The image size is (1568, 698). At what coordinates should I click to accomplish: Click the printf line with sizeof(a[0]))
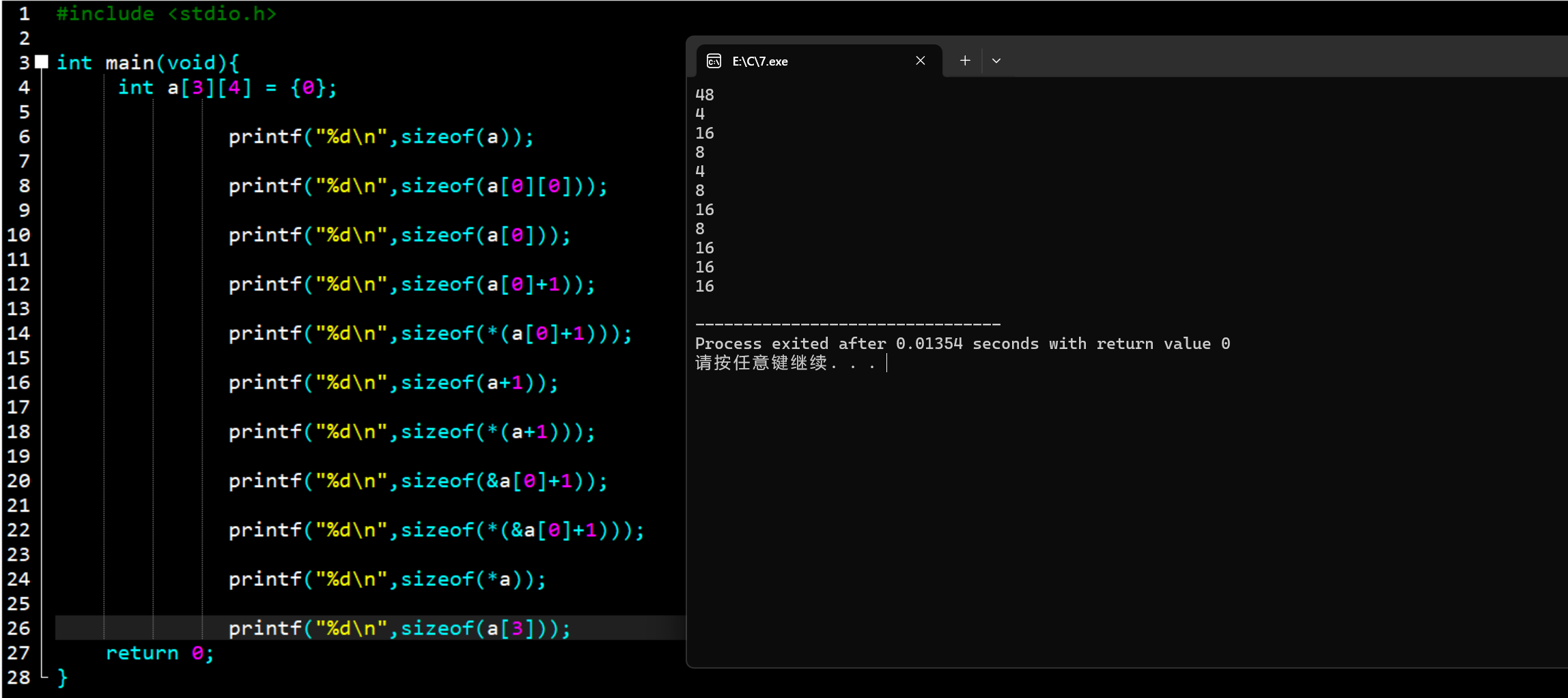400,235
